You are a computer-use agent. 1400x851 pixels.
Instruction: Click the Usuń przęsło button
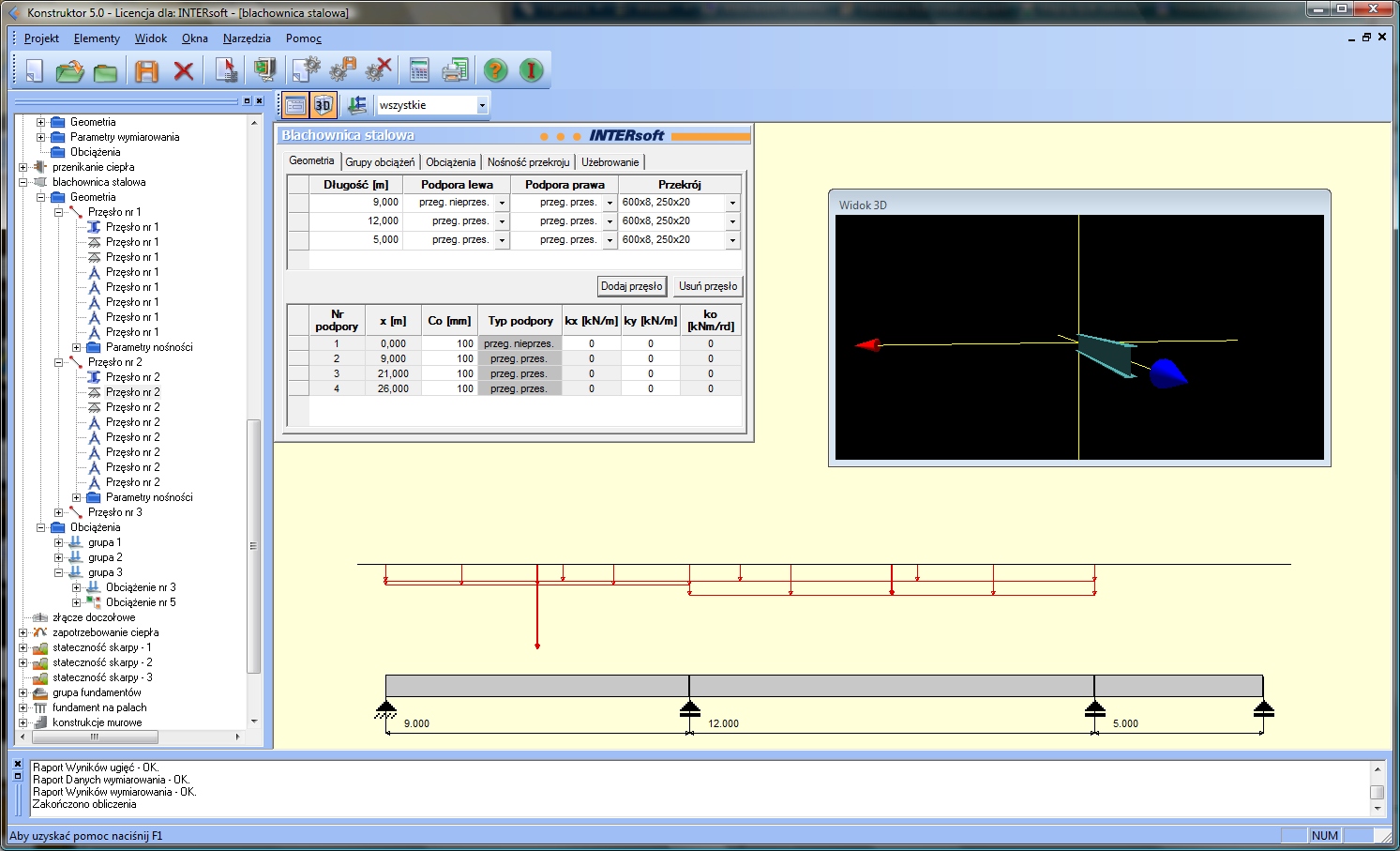708,286
